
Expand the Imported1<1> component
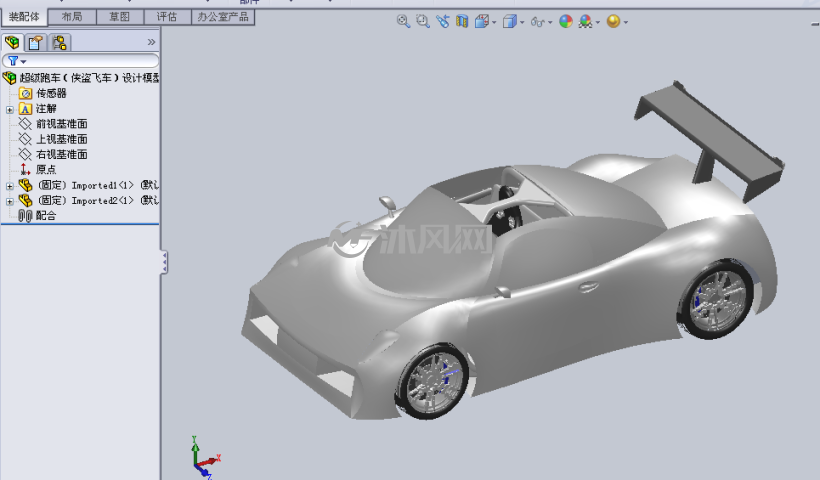(9, 186)
